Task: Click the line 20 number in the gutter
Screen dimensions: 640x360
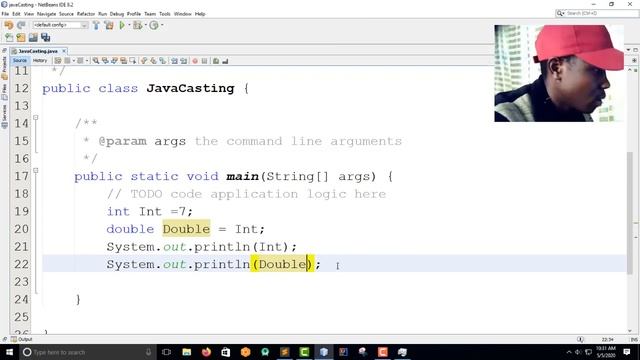Action: pyautogui.click(x=21, y=229)
